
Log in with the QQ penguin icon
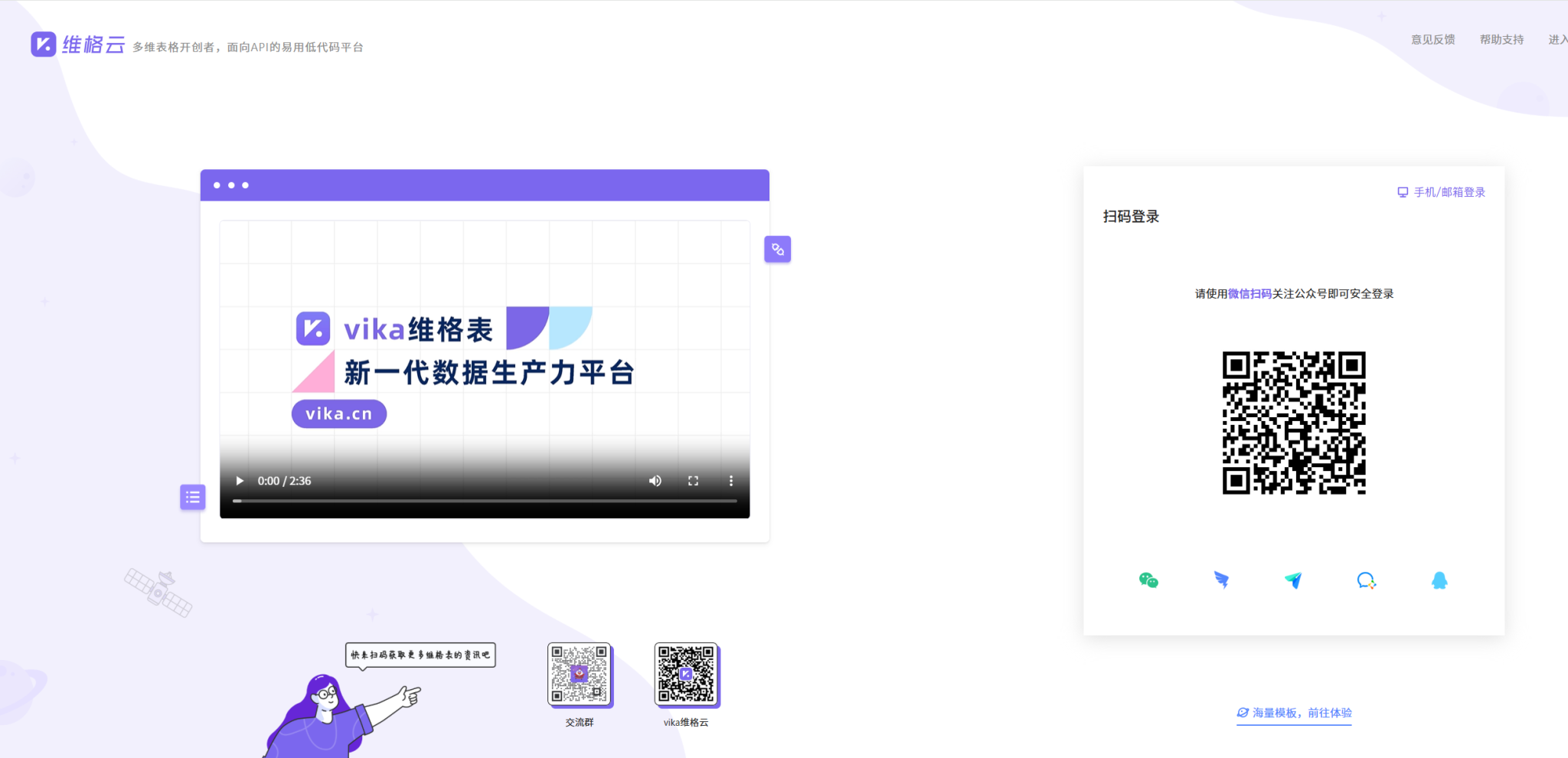1439,580
